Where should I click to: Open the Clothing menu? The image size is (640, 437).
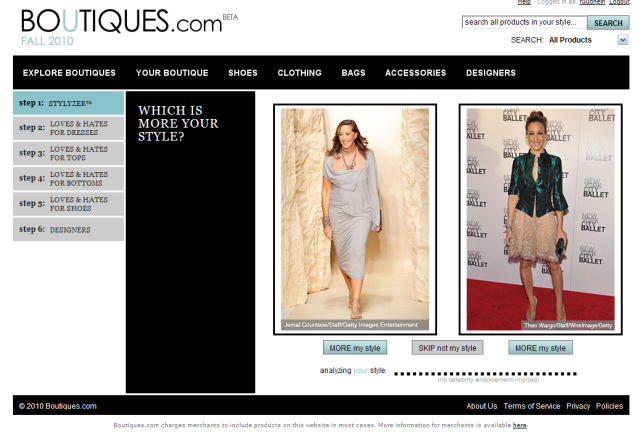[x=299, y=73]
